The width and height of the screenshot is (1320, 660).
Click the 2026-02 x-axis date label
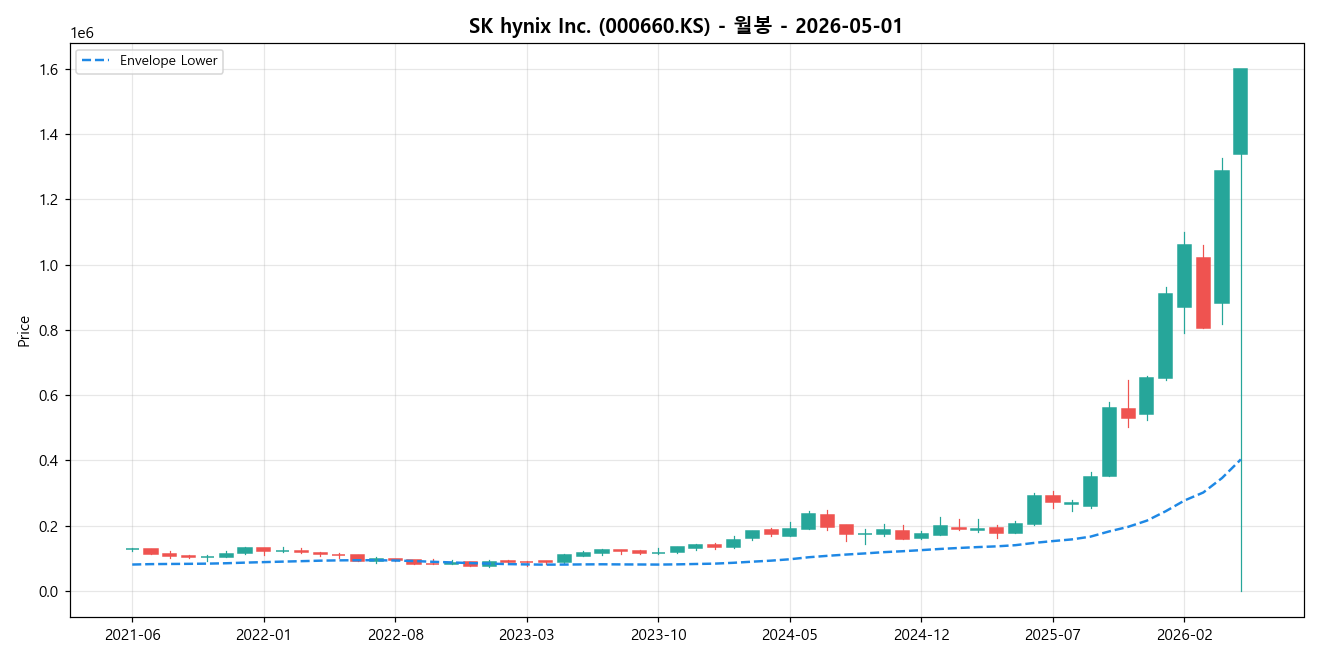[1184, 634]
